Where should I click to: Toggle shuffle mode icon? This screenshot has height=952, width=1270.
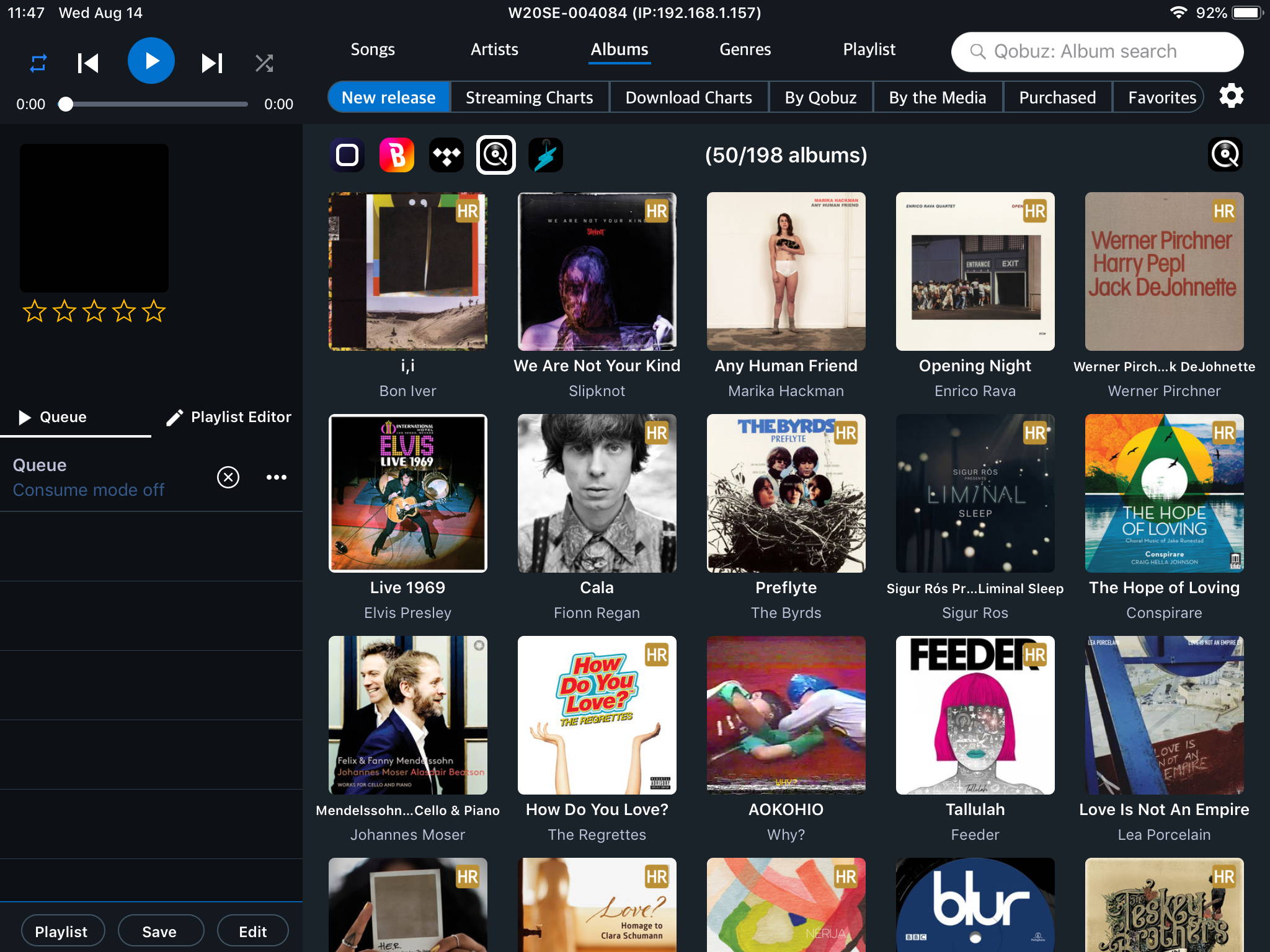264,63
